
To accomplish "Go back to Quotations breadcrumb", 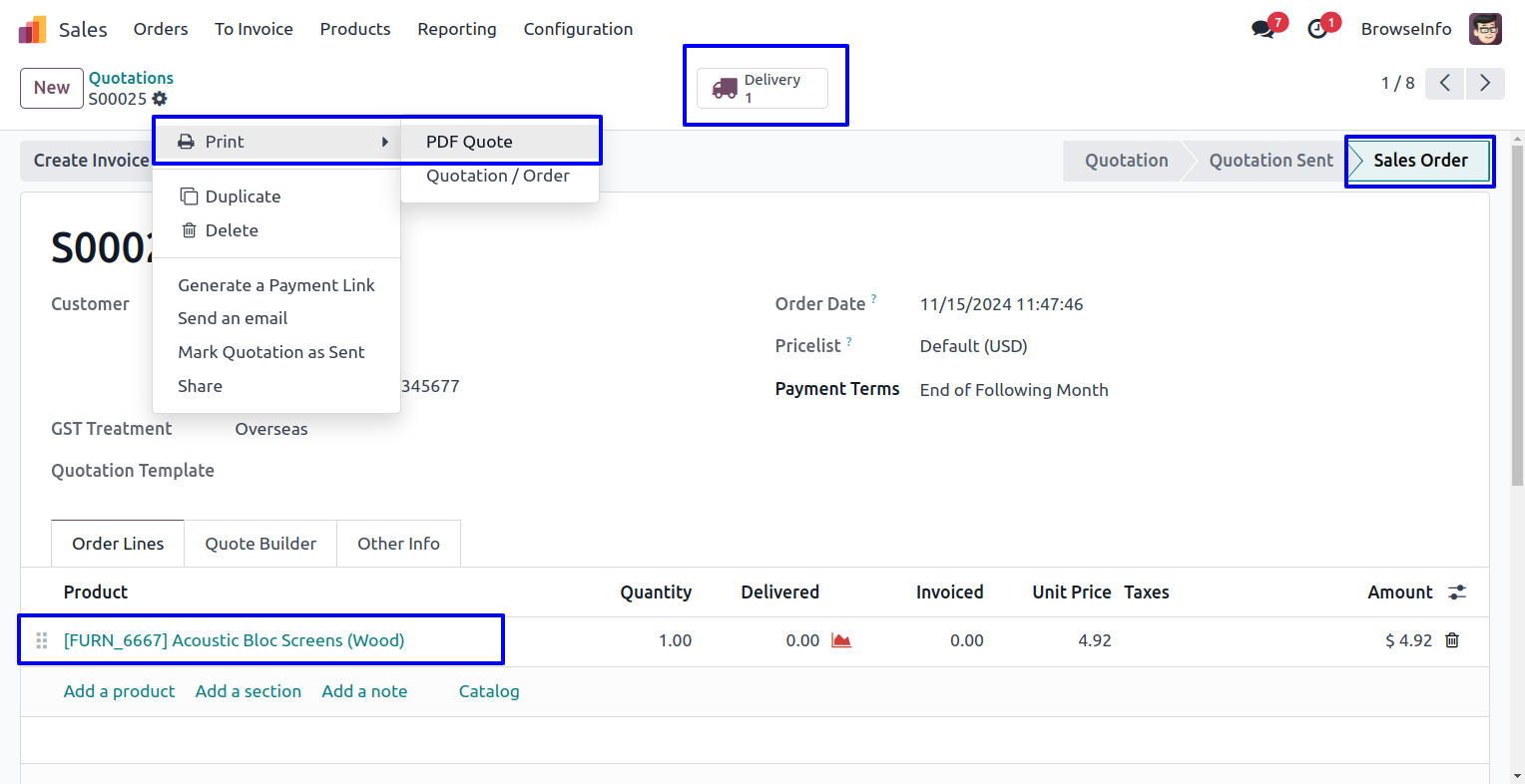I will point(131,78).
